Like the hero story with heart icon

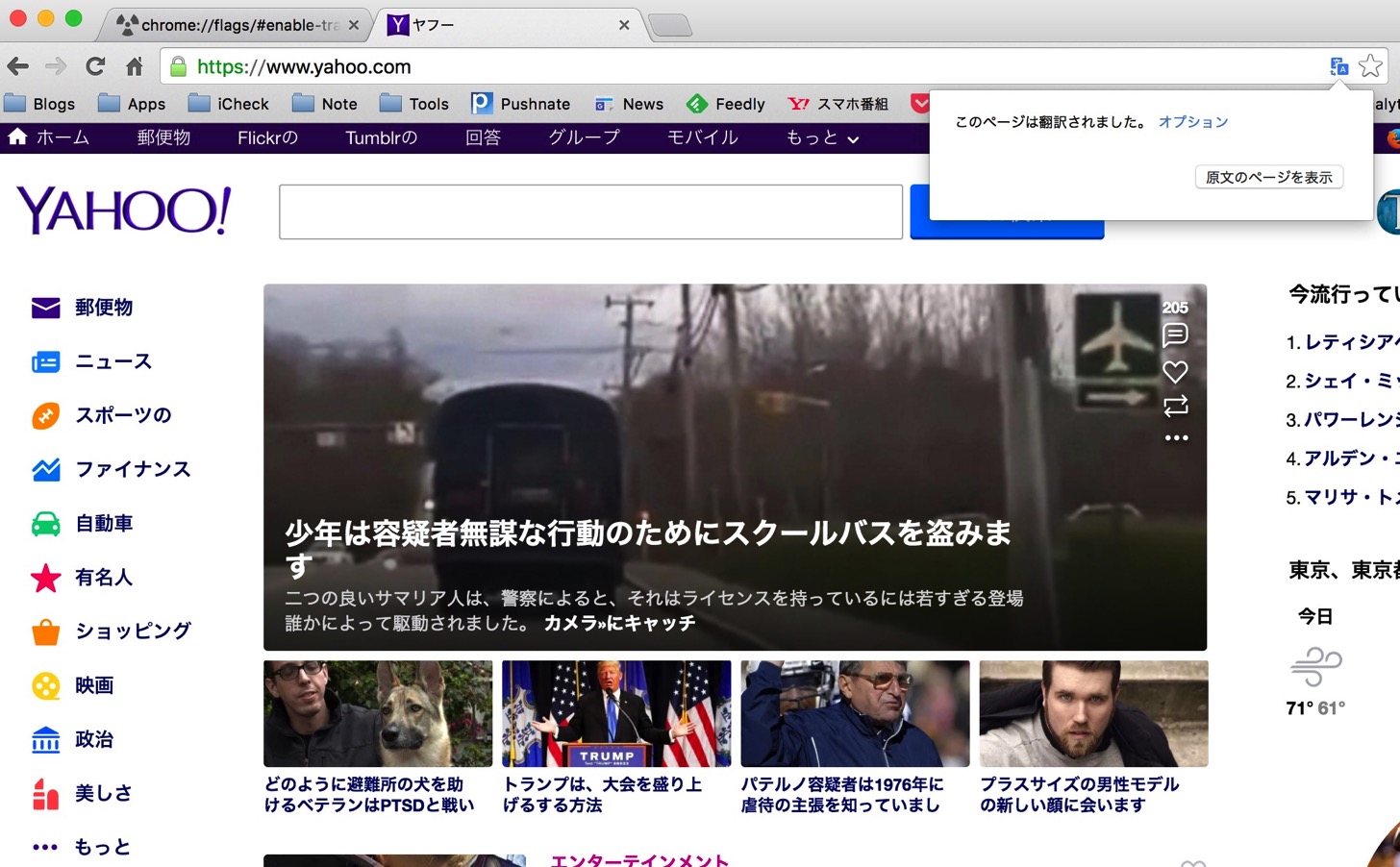(1175, 371)
